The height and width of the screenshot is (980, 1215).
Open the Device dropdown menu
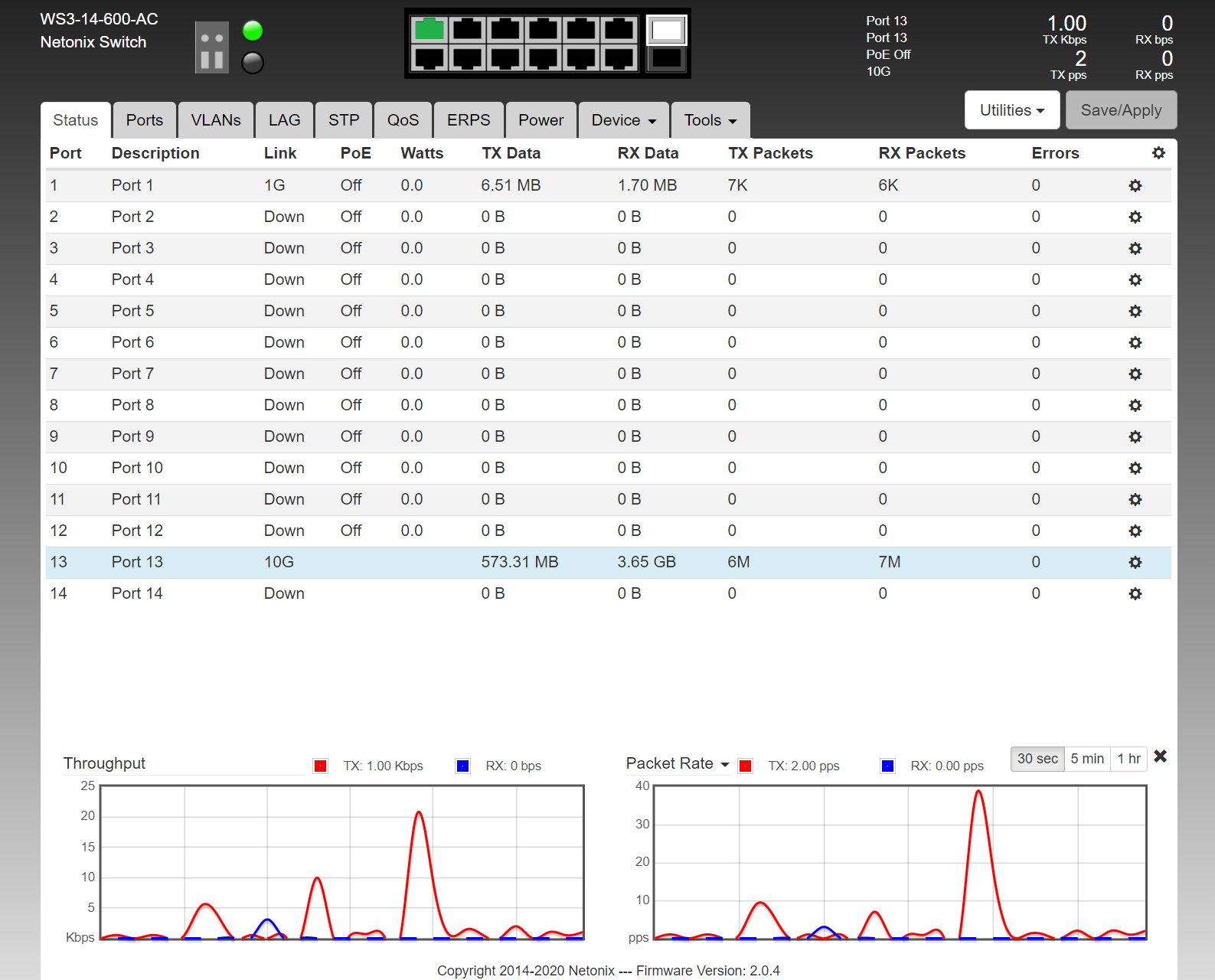coord(623,121)
